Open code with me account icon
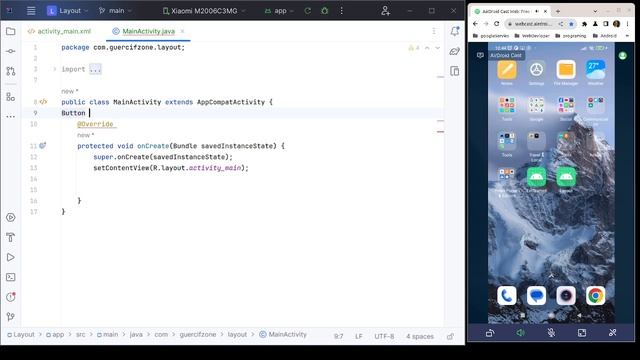640x360 pixels. click(385, 11)
